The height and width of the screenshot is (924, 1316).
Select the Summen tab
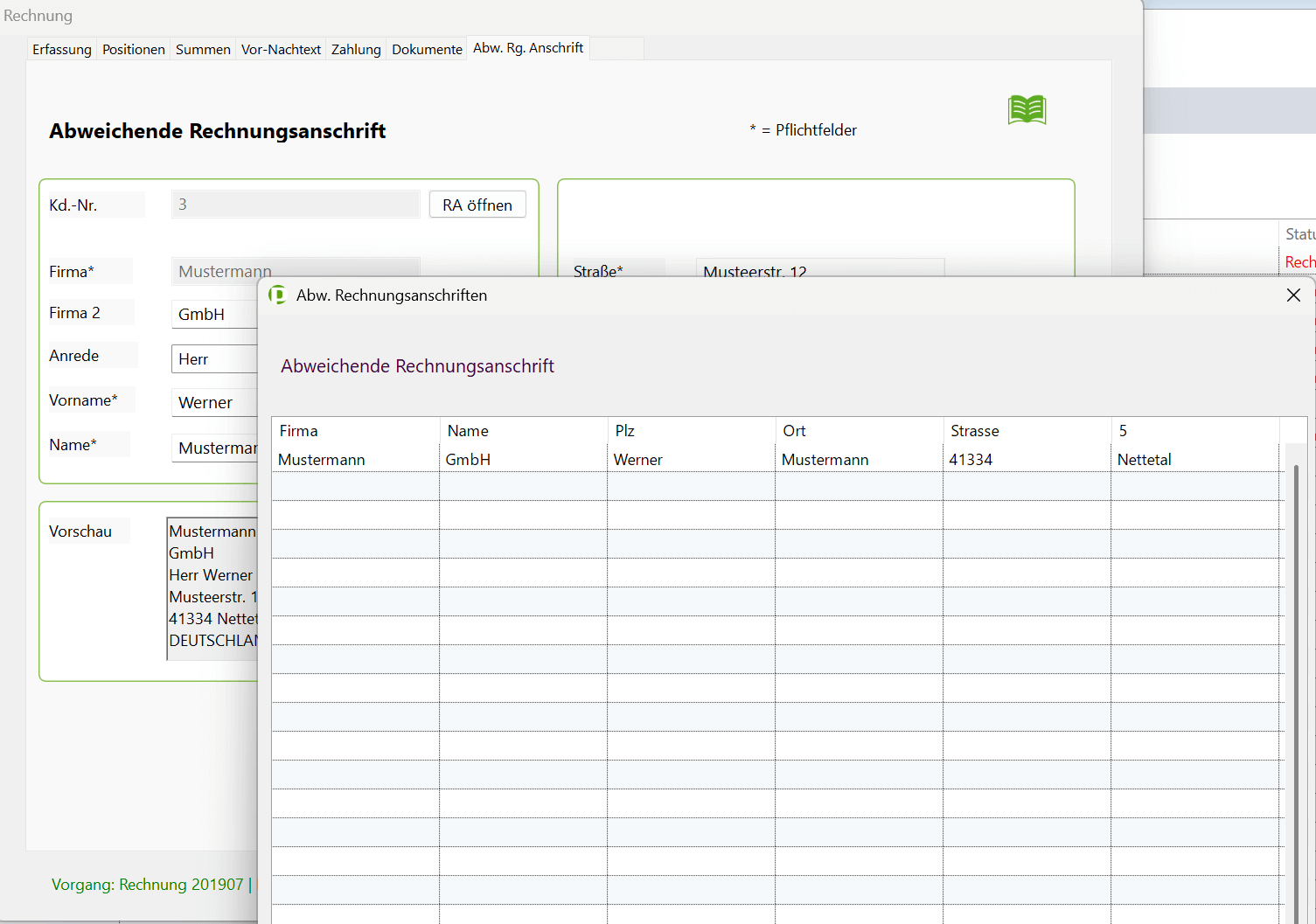203,50
